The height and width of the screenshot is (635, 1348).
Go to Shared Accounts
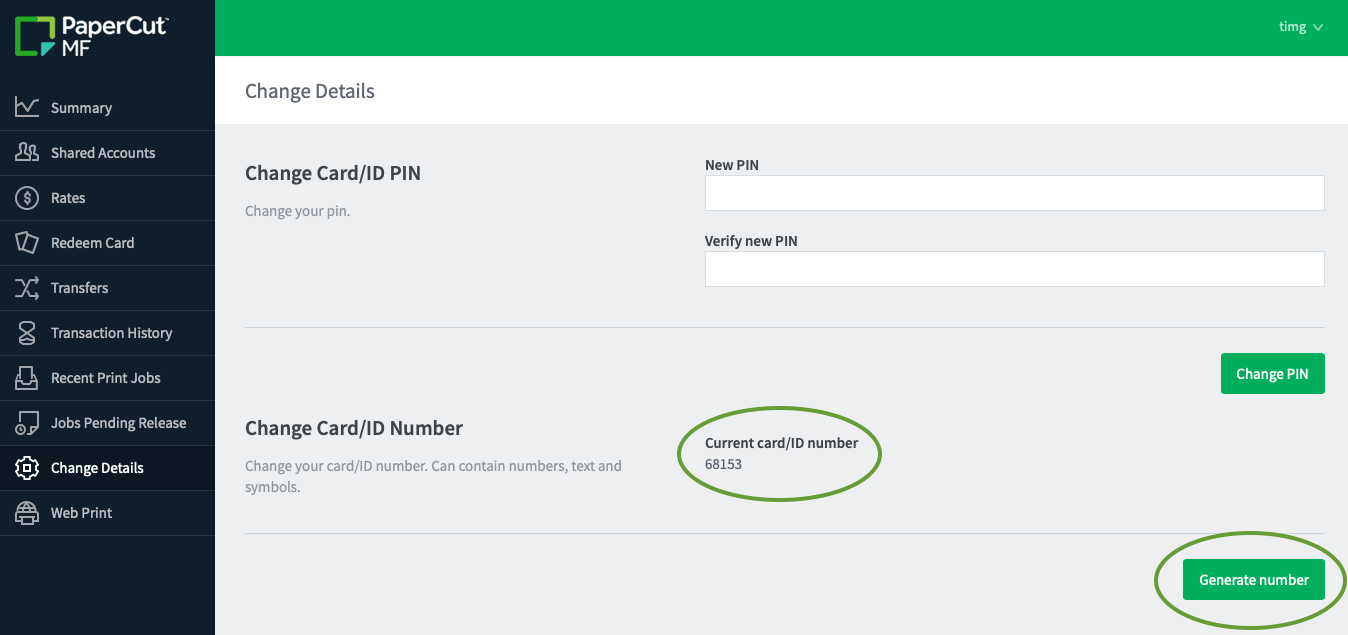pos(107,153)
